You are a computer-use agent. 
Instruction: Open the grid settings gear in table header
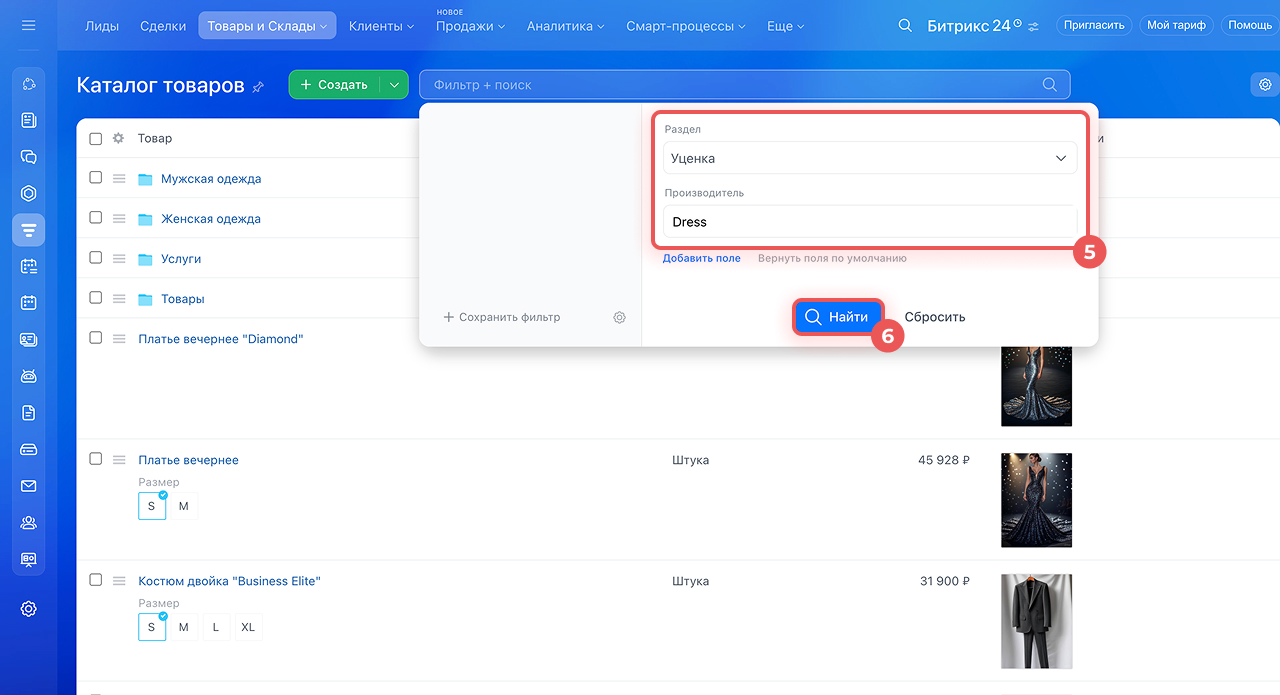point(118,139)
